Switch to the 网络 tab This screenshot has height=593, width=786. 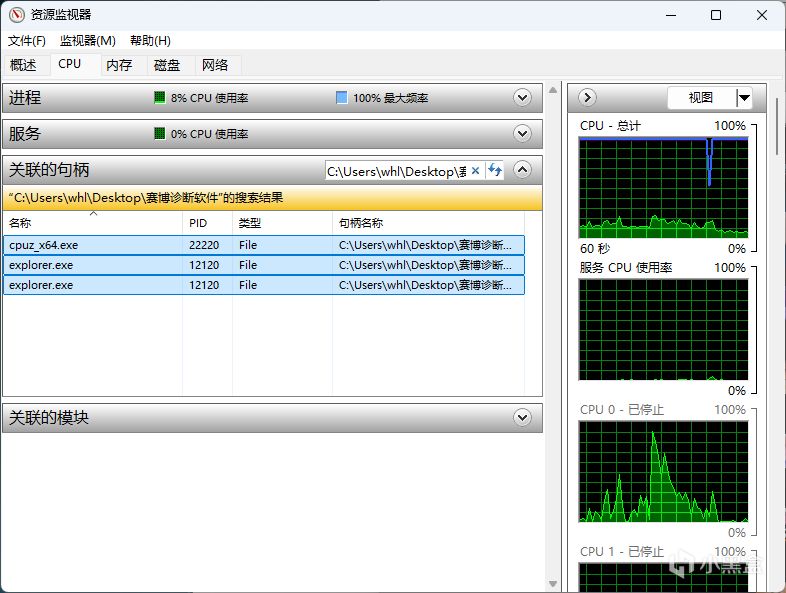pyautogui.click(x=215, y=65)
